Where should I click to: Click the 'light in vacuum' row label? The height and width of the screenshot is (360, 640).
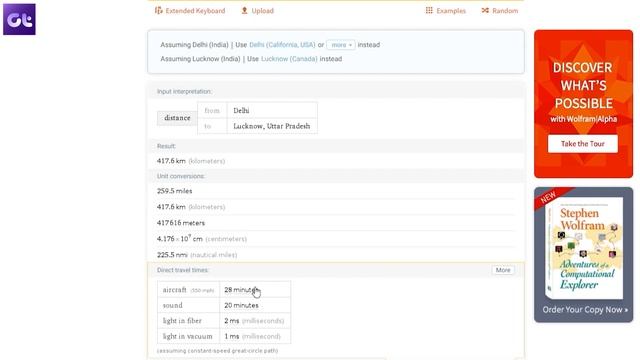click(x=187, y=336)
